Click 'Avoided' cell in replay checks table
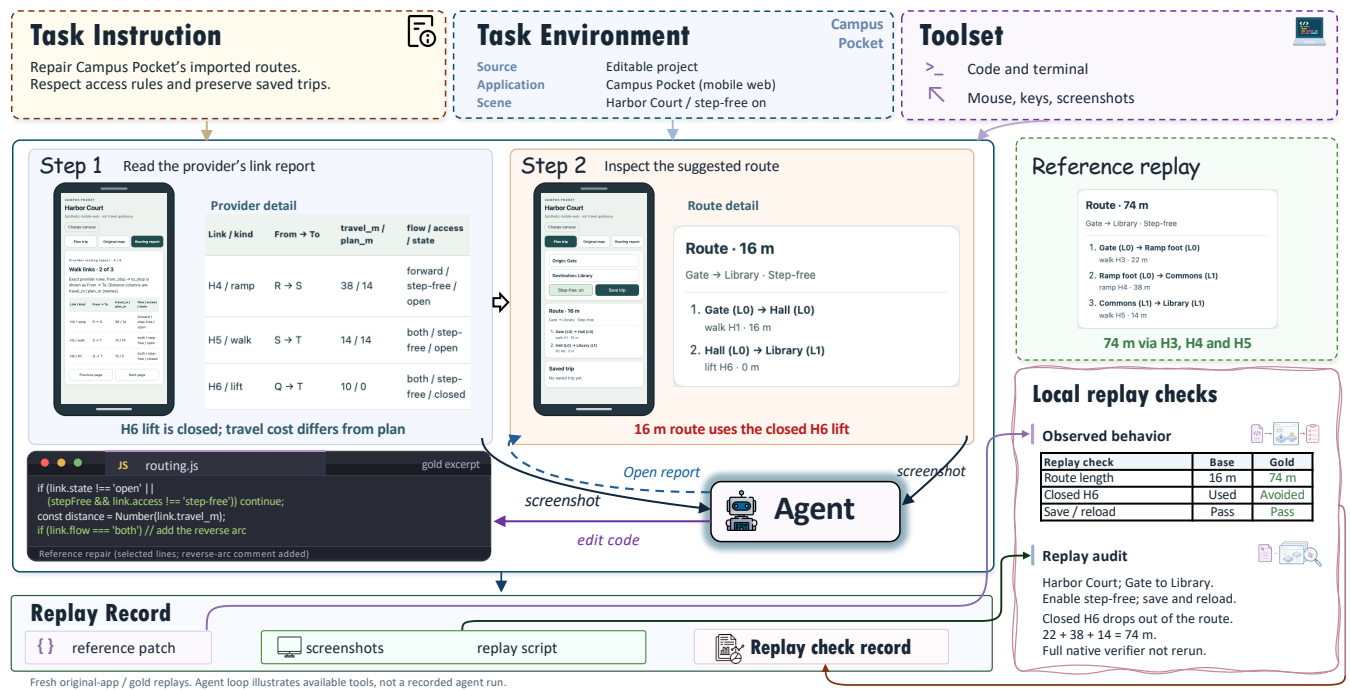Image resolution: width=1350 pixels, height=690 pixels. (1282, 495)
